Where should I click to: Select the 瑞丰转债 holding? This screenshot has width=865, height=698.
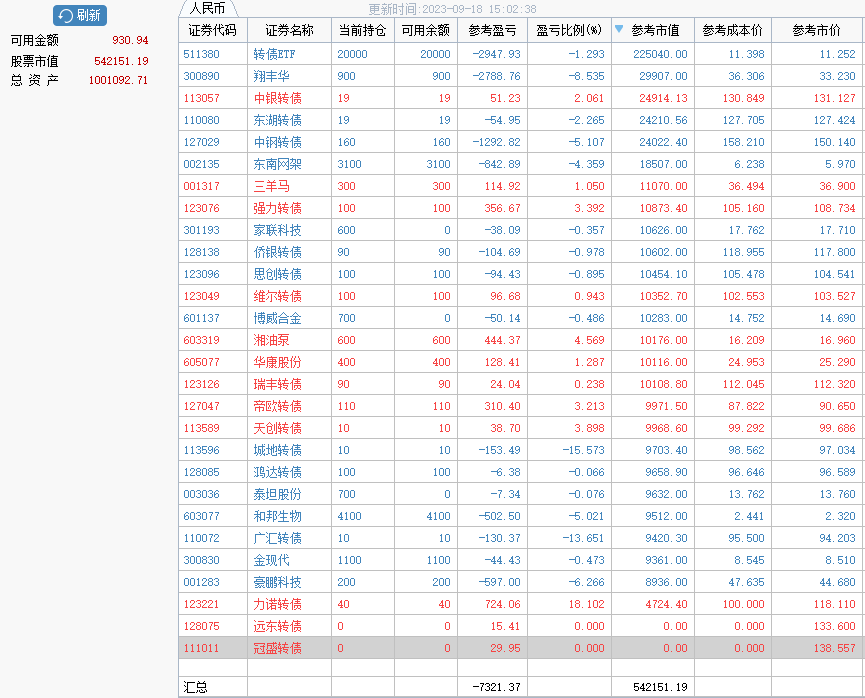[277, 384]
